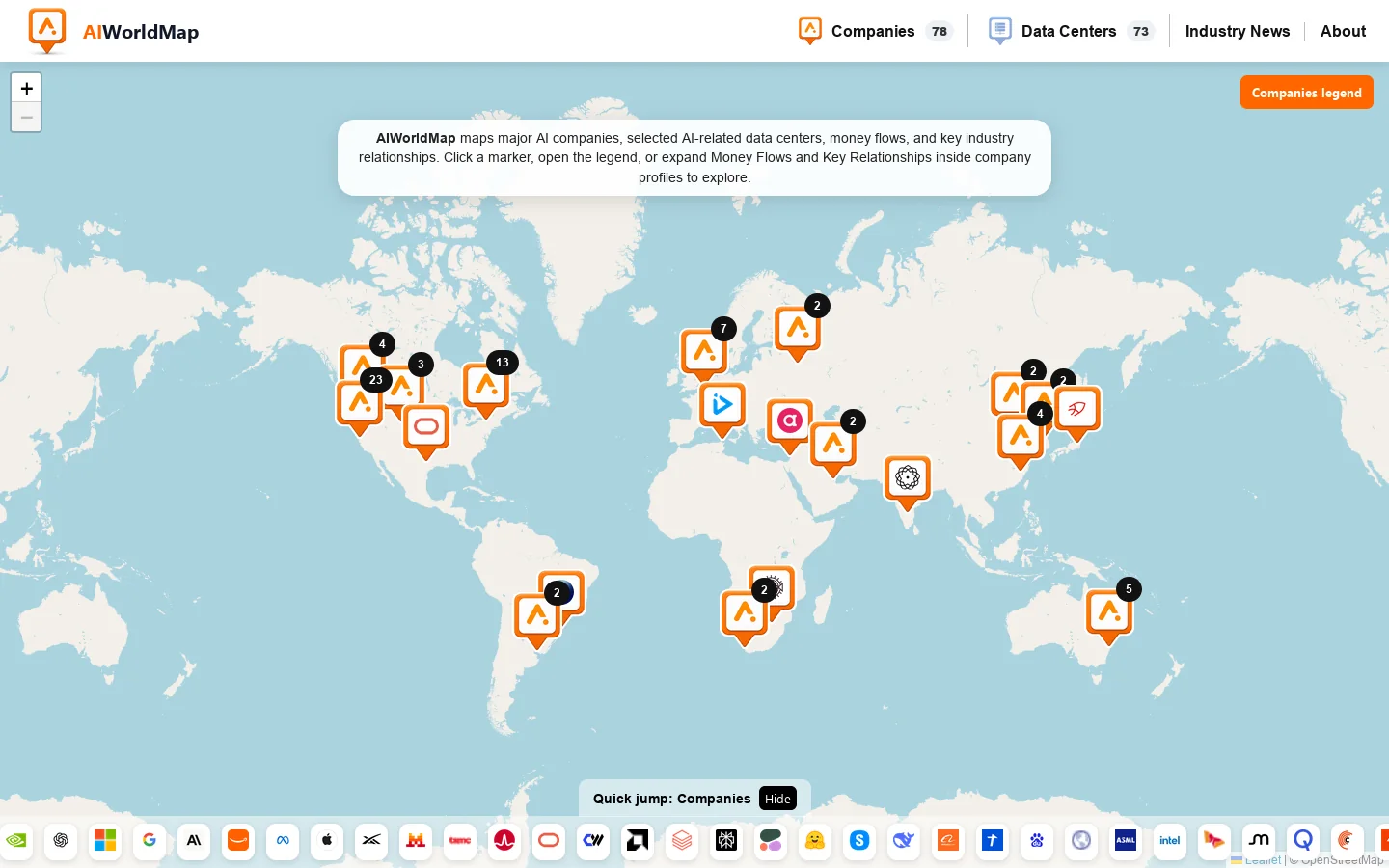This screenshot has height=868, width=1389.
Task: Open the Leaflet attribution link
Action: pyautogui.click(x=1256, y=859)
